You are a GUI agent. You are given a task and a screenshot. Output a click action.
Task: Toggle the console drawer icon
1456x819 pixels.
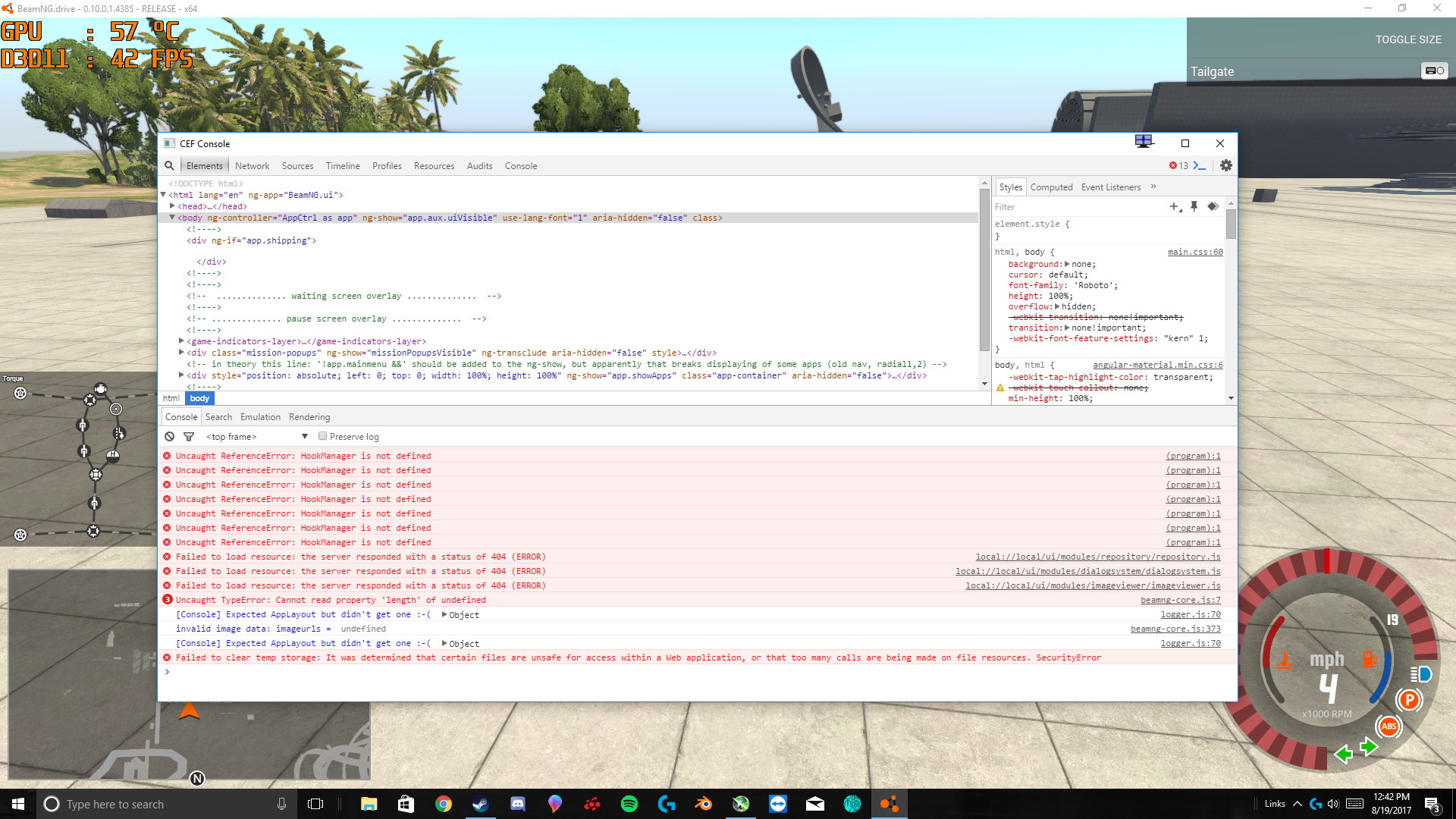pyautogui.click(x=1199, y=165)
